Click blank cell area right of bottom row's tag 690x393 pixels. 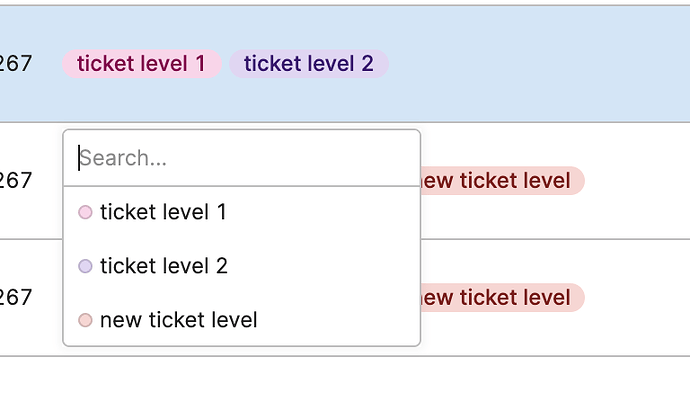coord(637,298)
